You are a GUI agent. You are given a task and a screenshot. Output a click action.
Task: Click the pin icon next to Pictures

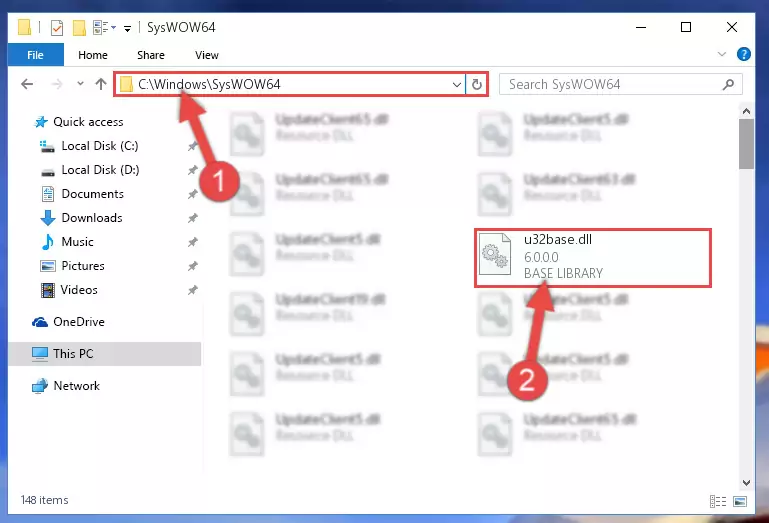coord(193,266)
